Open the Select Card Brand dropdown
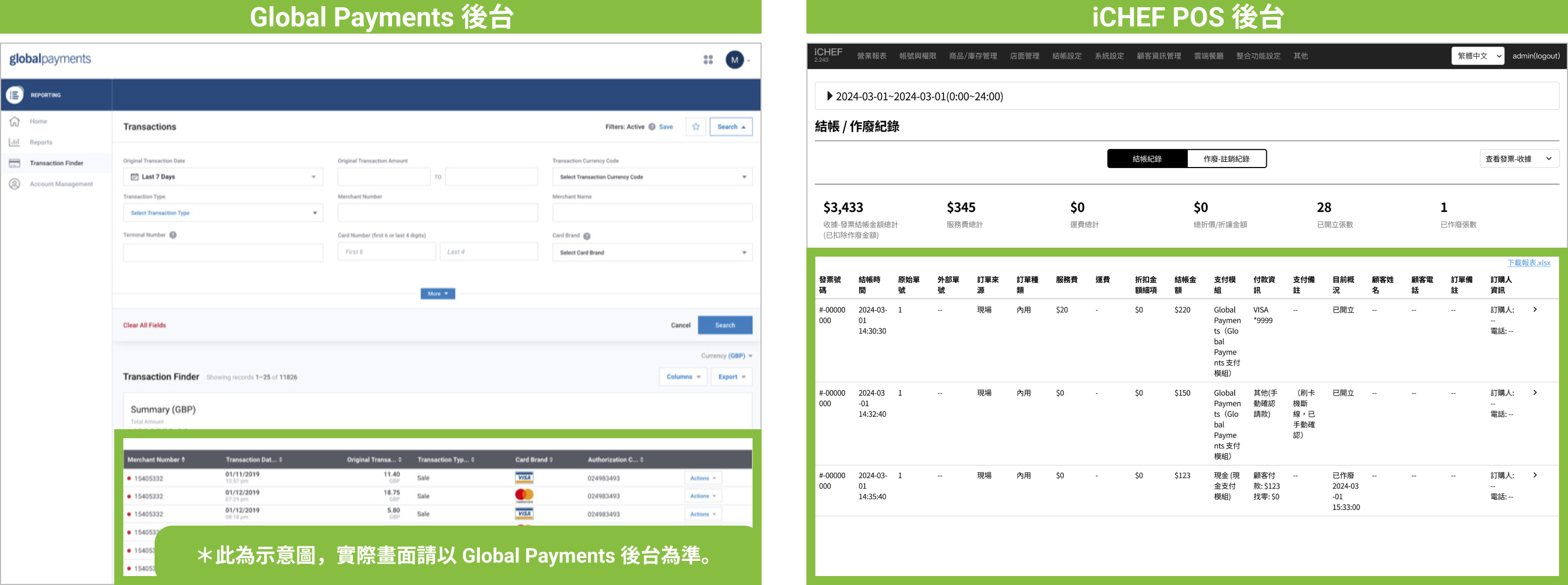The width and height of the screenshot is (1568, 585). [x=651, y=252]
